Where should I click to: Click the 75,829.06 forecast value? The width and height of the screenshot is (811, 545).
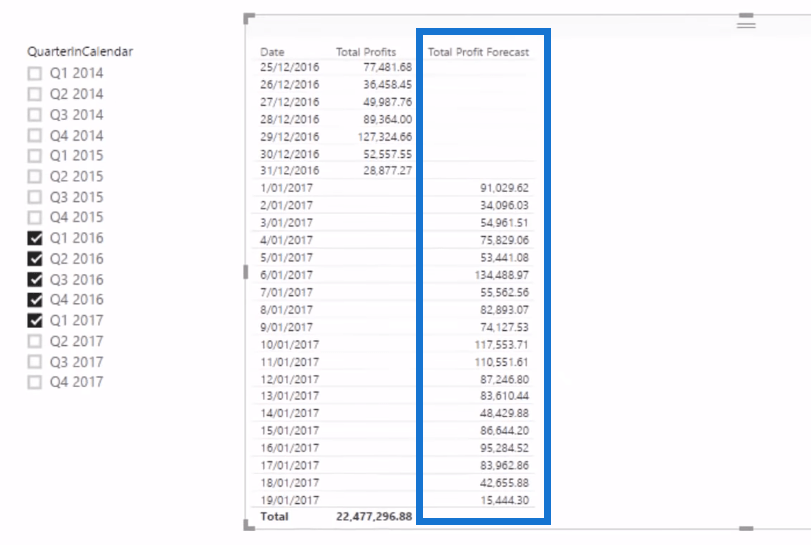pyautogui.click(x=504, y=240)
